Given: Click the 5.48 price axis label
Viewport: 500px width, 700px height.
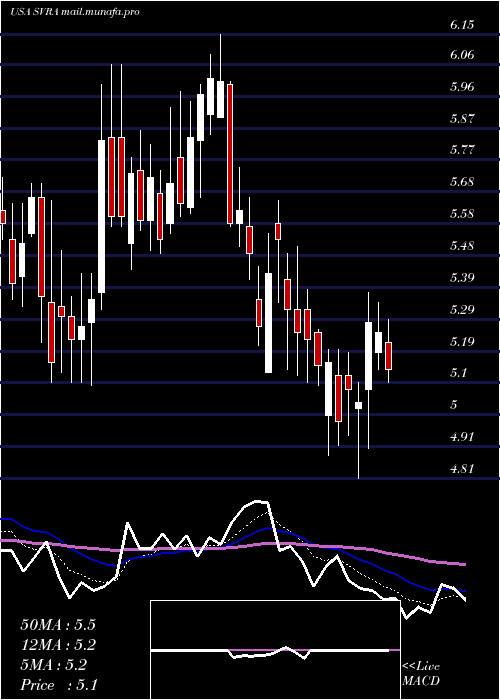Looking at the screenshot, I should click(462, 246).
